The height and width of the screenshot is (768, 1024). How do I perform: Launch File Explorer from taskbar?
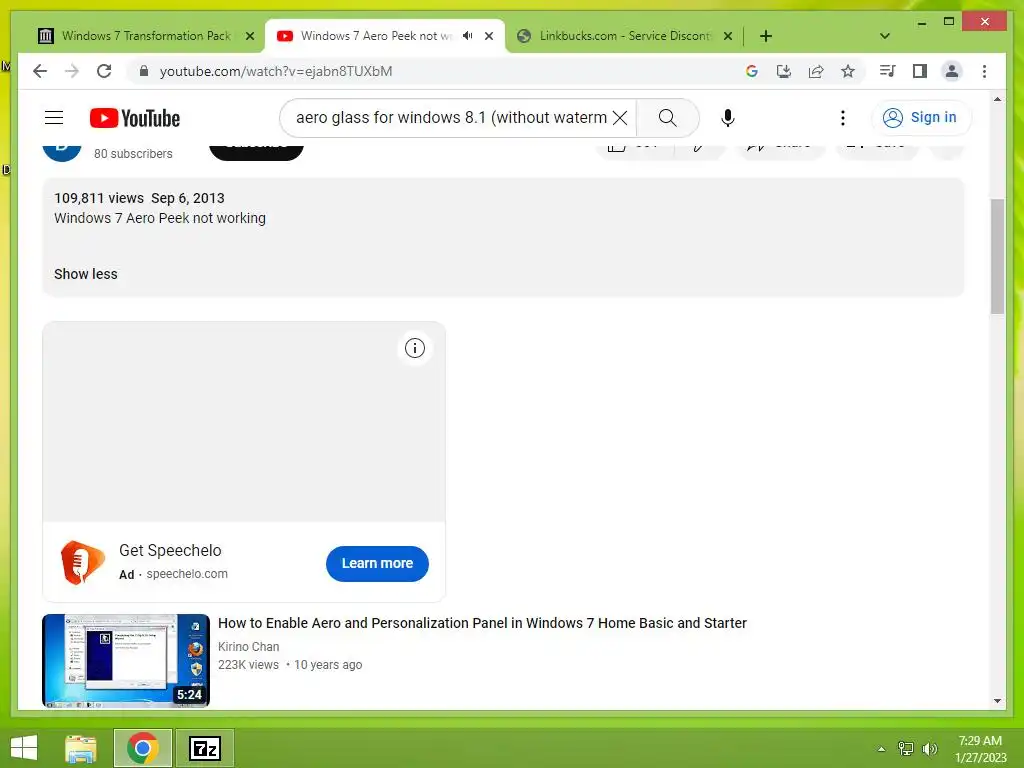[81, 748]
